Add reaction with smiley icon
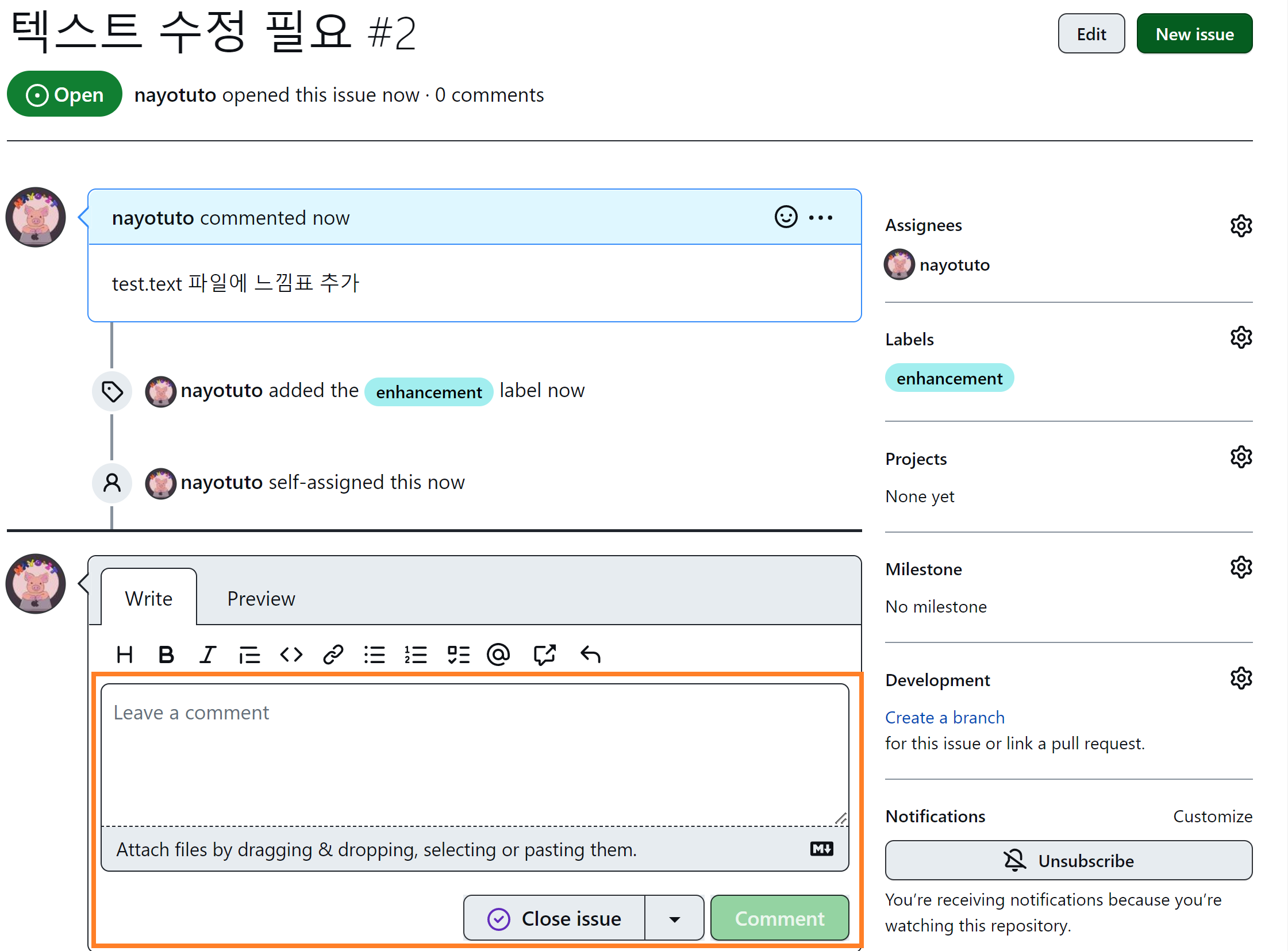 786,217
